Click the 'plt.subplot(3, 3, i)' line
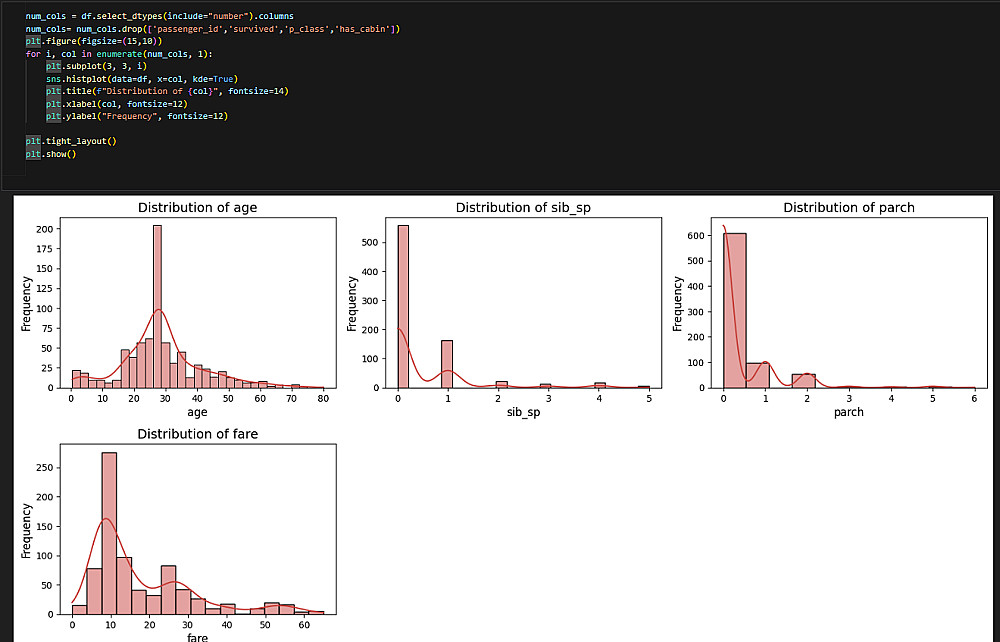The height and width of the screenshot is (642, 1000). [96, 66]
